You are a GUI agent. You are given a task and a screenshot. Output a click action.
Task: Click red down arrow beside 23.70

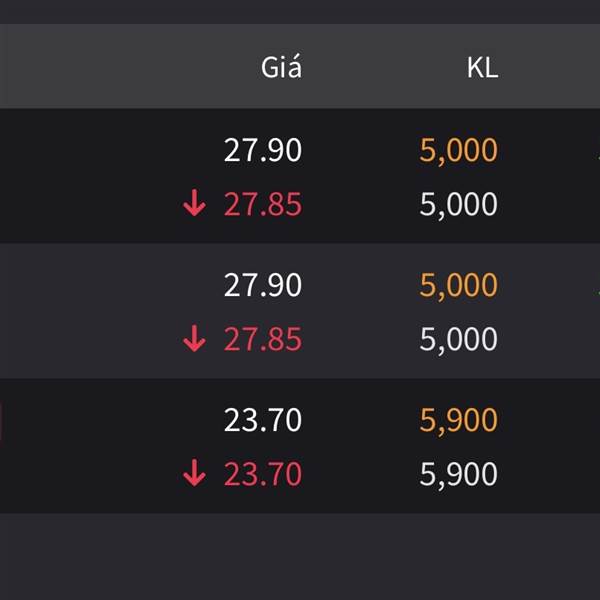194,474
